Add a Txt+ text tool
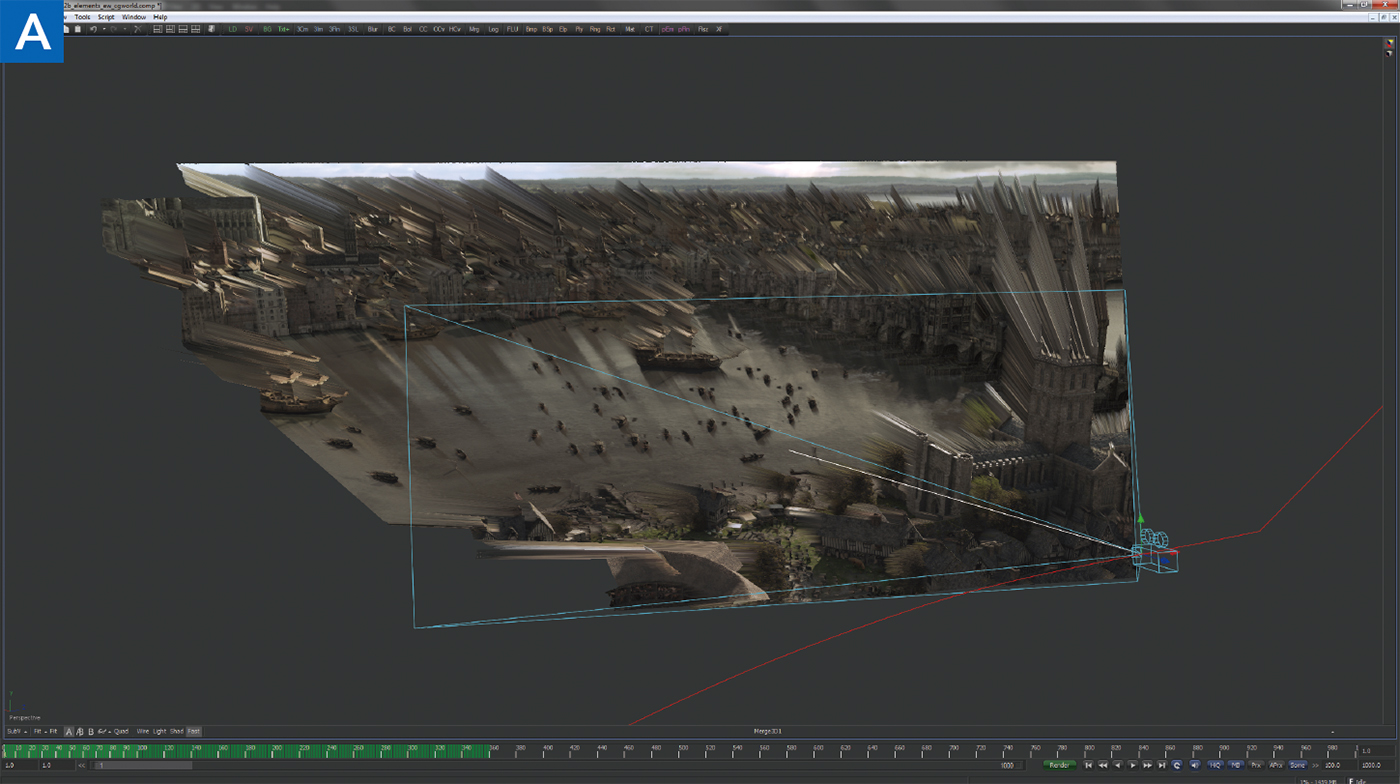The image size is (1400, 784). coord(283,29)
